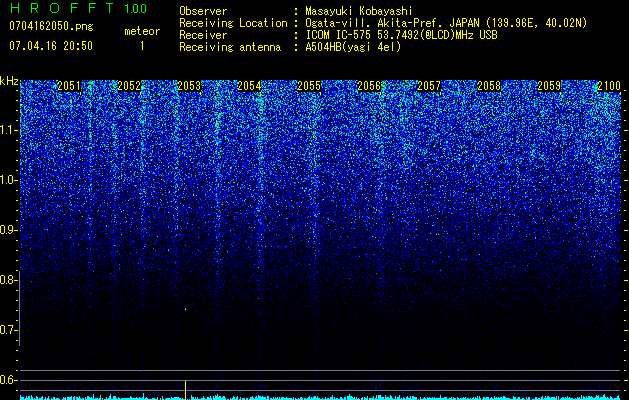The width and height of the screenshot is (629, 400).
Task: Click the orange meteor echo dot in spectrogram
Action: point(185,309)
